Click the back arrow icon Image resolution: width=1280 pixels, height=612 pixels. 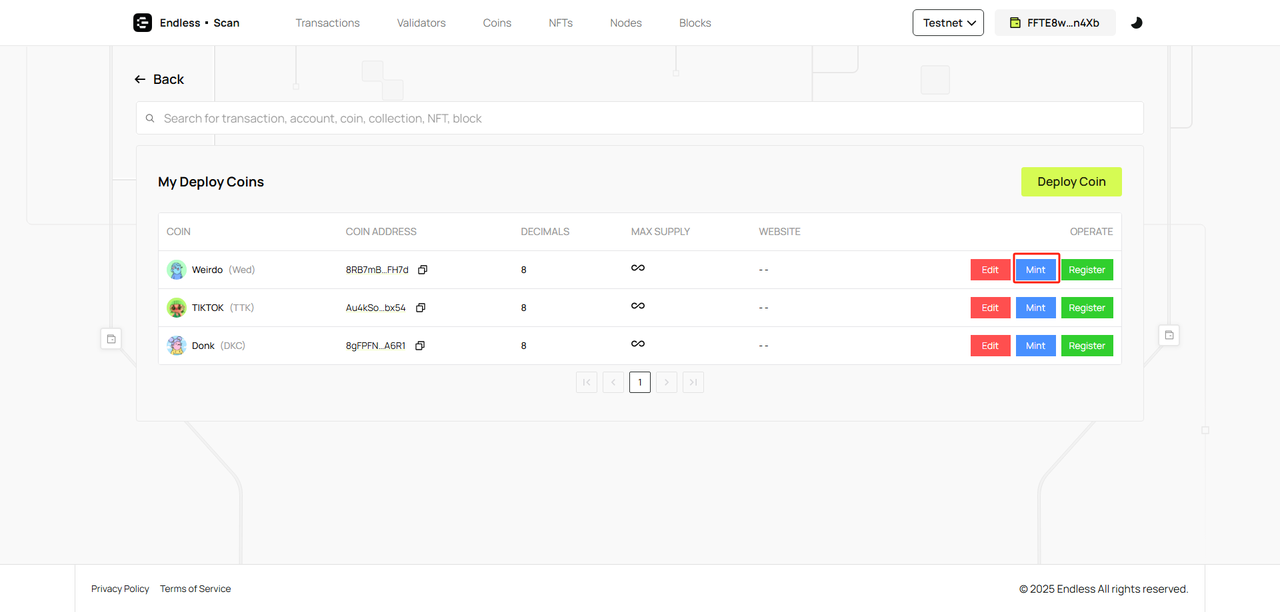(x=141, y=79)
